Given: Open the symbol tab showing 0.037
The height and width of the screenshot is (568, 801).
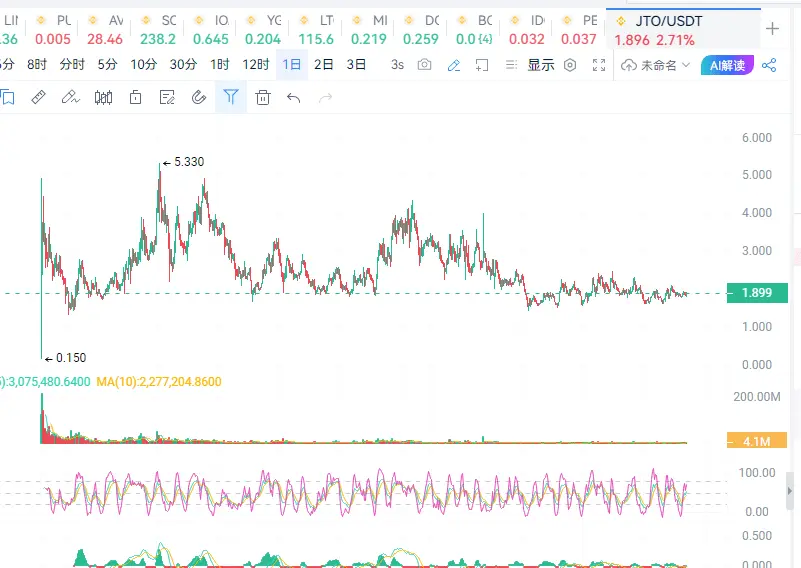Looking at the screenshot, I should (x=579, y=30).
